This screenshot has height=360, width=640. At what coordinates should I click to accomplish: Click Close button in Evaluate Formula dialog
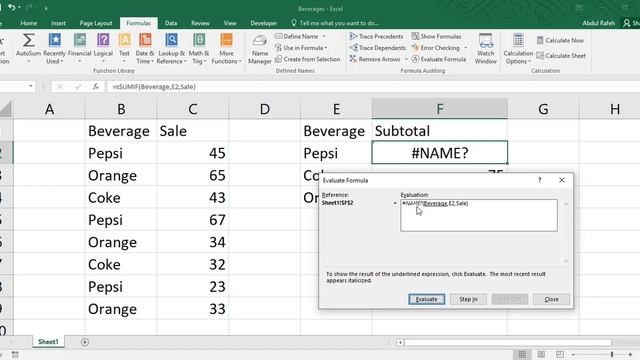551,299
